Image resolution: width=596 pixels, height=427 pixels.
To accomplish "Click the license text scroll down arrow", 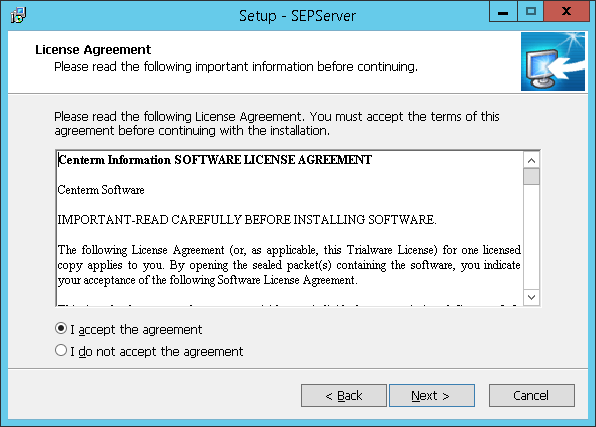I will click(x=531, y=297).
